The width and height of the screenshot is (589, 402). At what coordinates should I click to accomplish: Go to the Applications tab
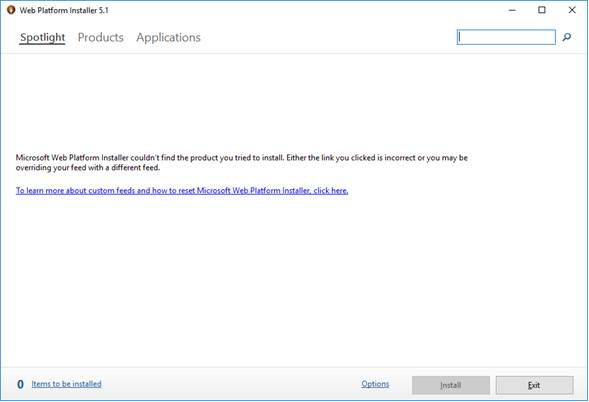[168, 38]
